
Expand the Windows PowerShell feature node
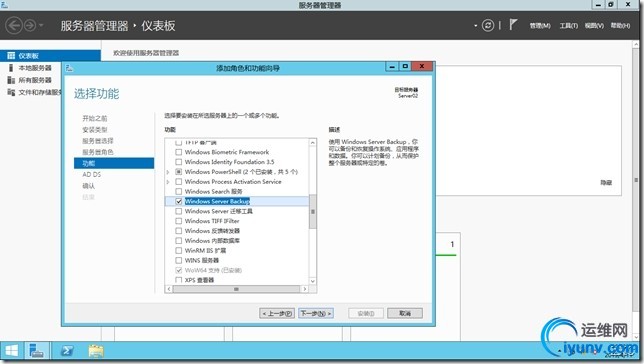pos(168,172)
